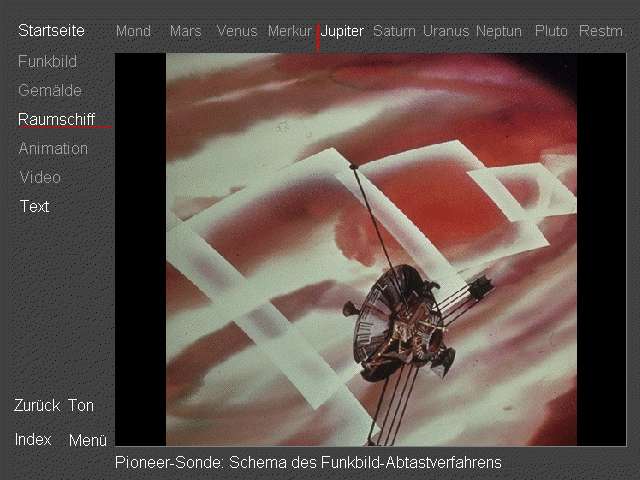Select the Jupiter tab
This screenshot has width=640, height=480.
(x=342, y=31)
